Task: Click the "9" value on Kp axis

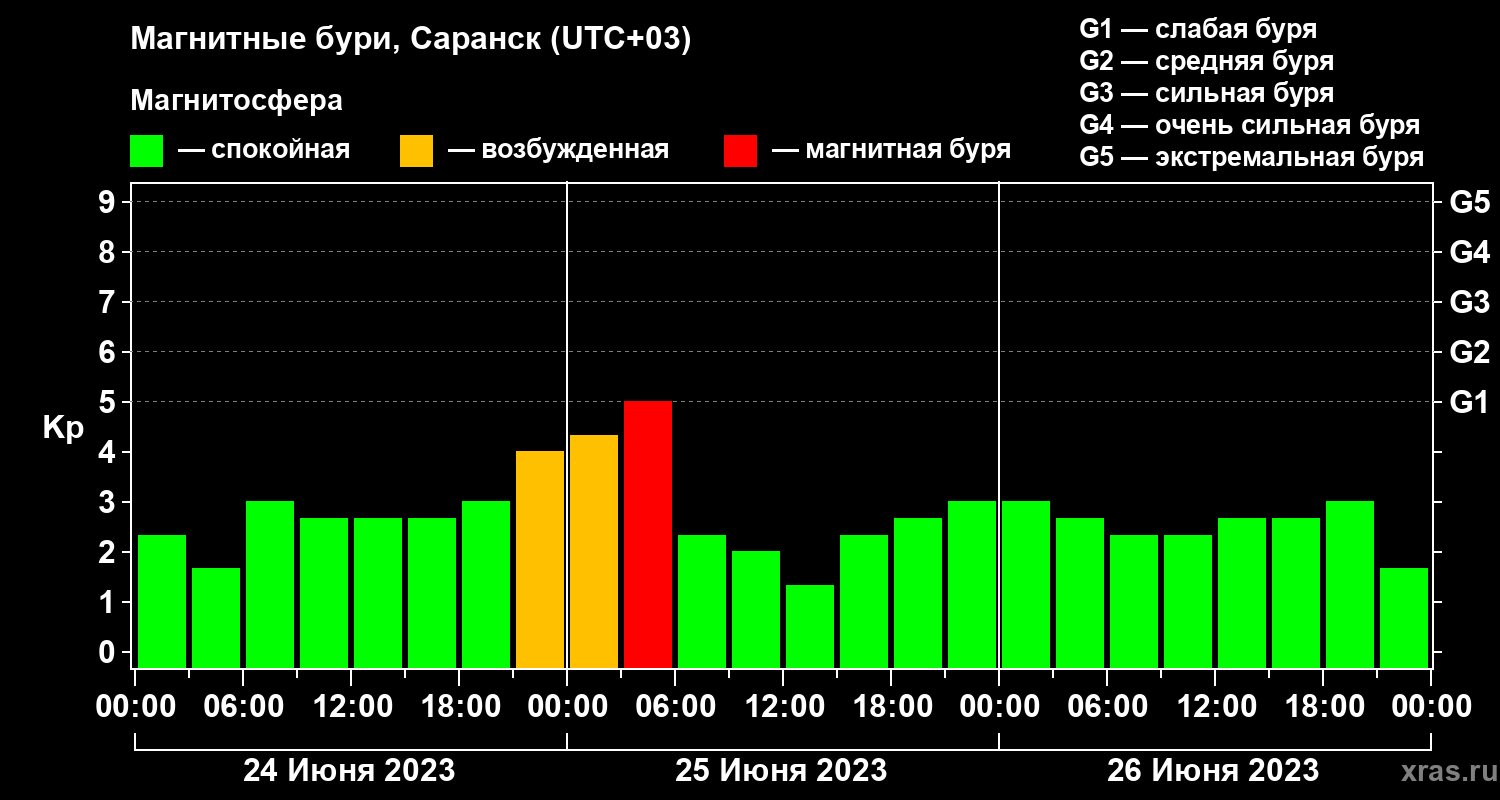Action: [109, 202]
